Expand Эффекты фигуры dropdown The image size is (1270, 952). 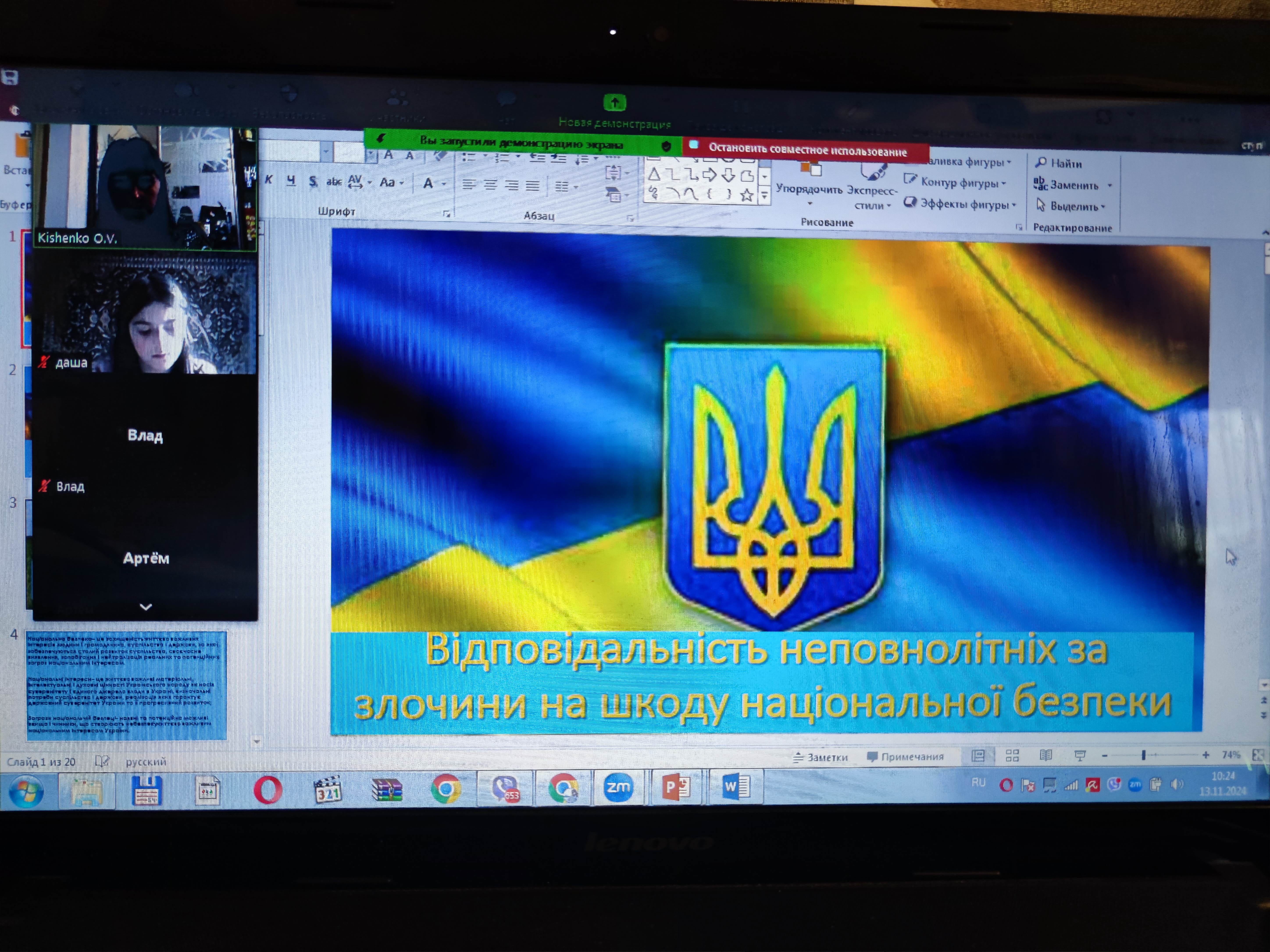1014,205
